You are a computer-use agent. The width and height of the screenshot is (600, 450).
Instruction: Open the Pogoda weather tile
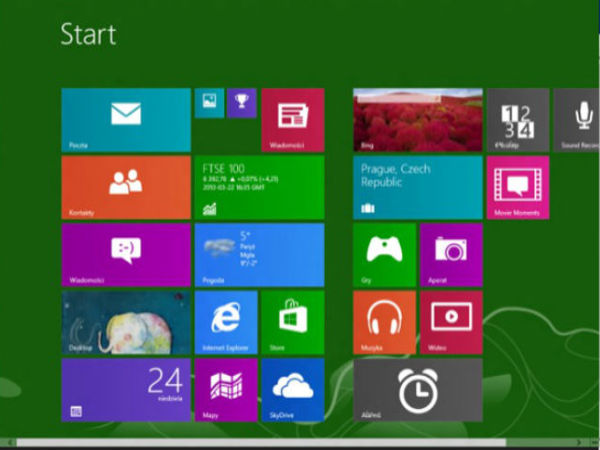coord(259,255)
